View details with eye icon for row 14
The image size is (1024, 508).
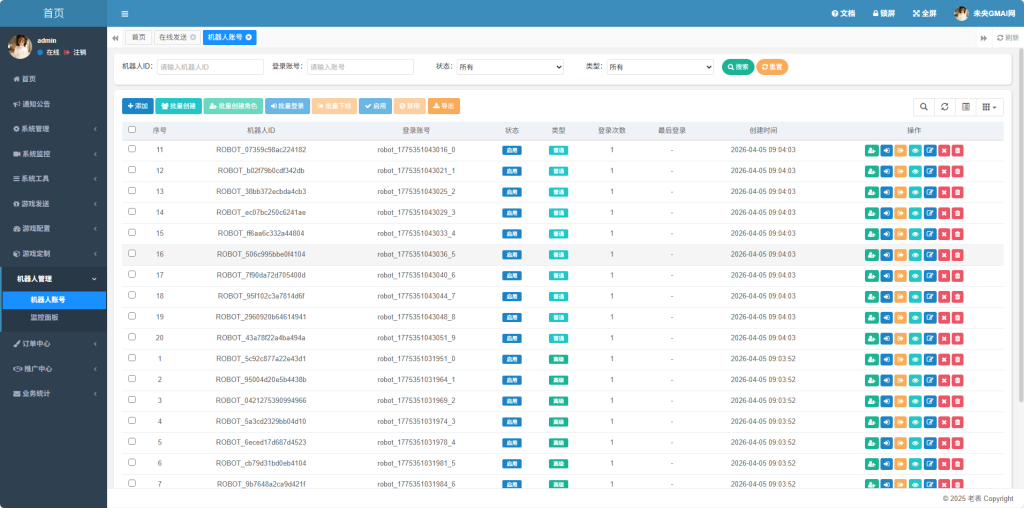[915, 213]
